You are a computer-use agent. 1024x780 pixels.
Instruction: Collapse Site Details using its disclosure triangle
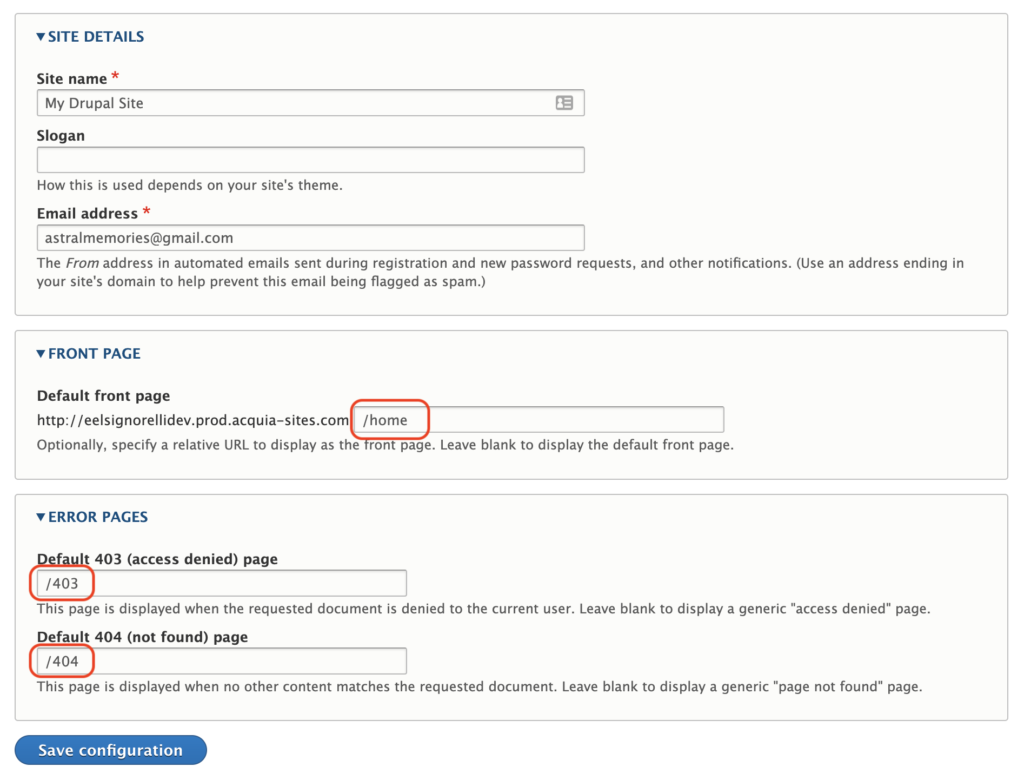41,37
